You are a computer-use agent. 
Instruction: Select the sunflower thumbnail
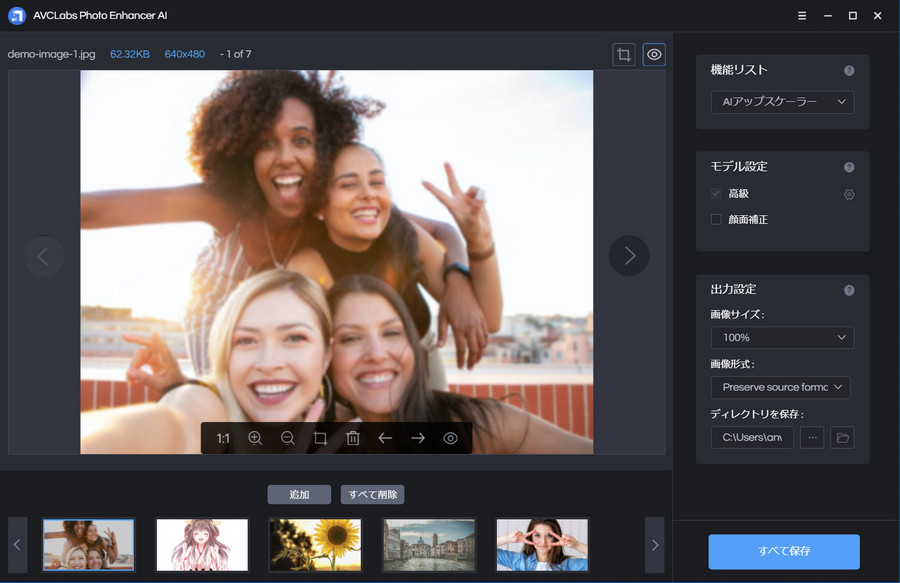pos(316,545)
